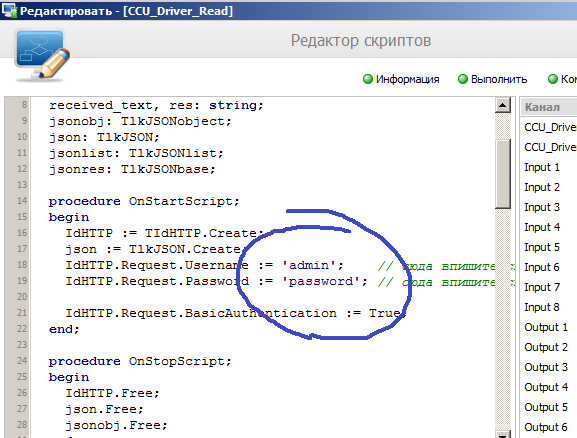
Task: Select Input 8 channel row
Action: [x=549, y=307]
